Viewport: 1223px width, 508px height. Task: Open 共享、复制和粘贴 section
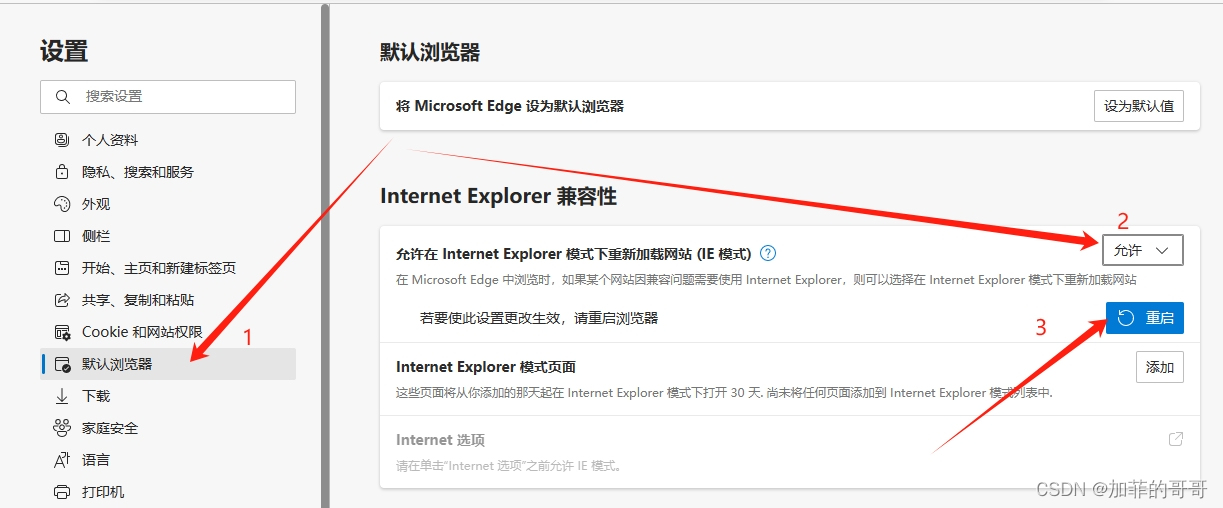168,300
